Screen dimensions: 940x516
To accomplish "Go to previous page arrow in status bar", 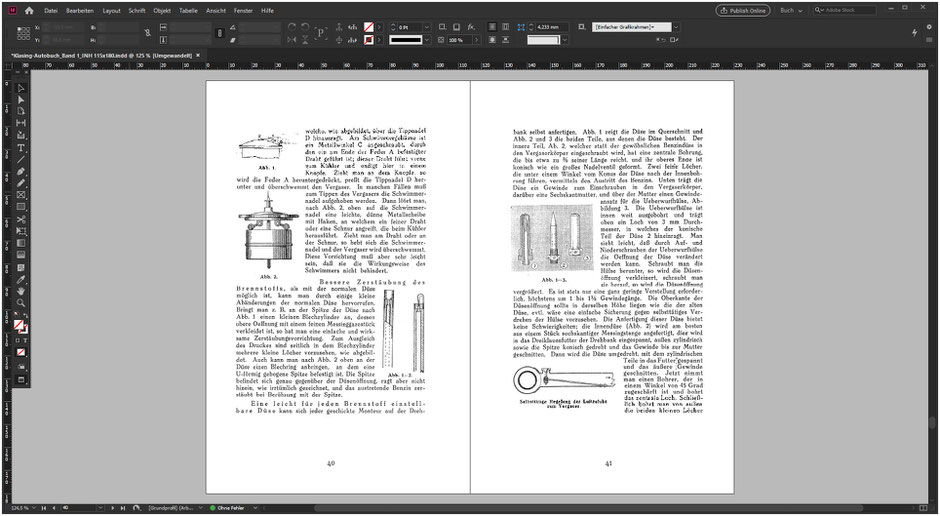I will [x=54, y=508].
